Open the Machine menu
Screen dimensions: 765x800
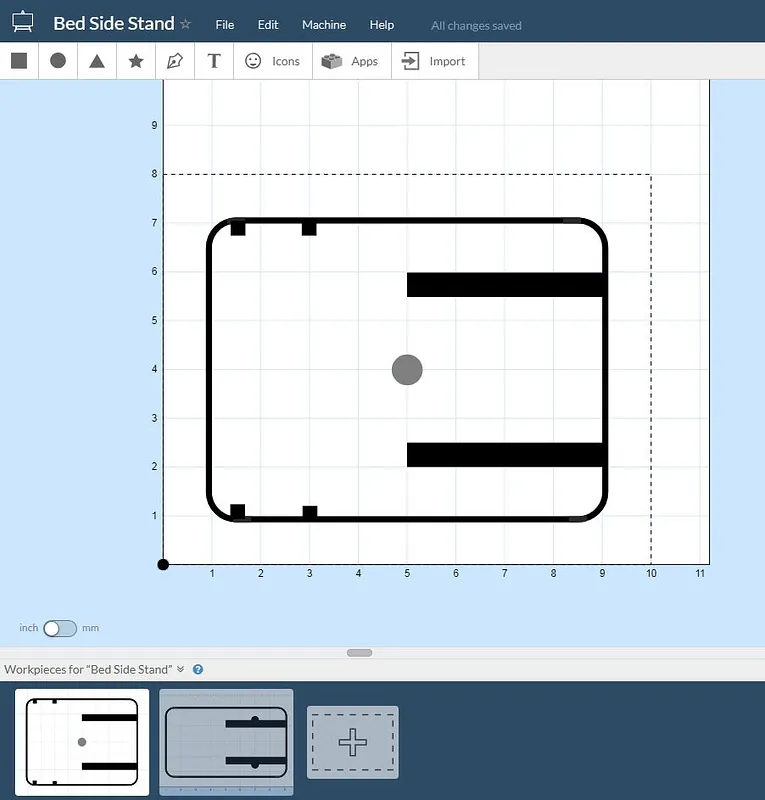[324, 25]
